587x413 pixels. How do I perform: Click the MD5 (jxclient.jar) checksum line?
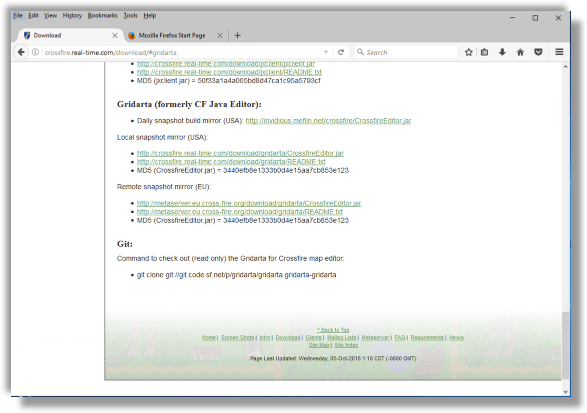229,81
